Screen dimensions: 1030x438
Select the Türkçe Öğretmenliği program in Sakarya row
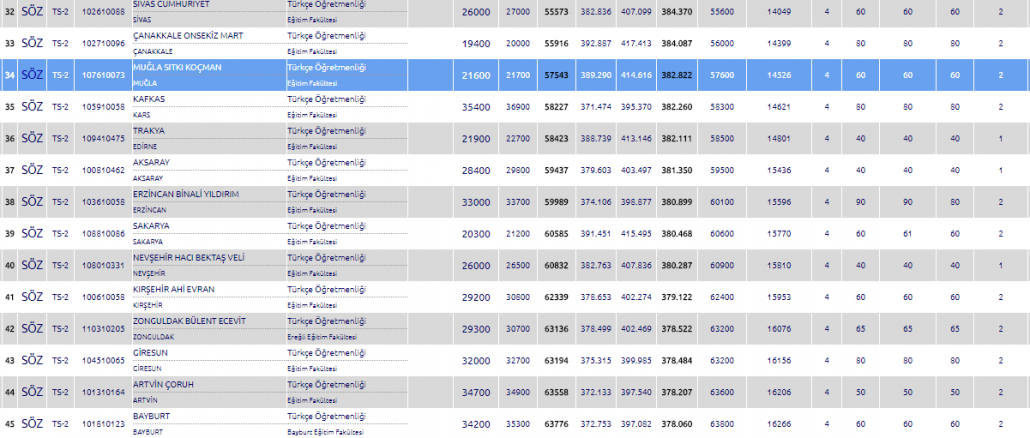(x=326, y=226)
